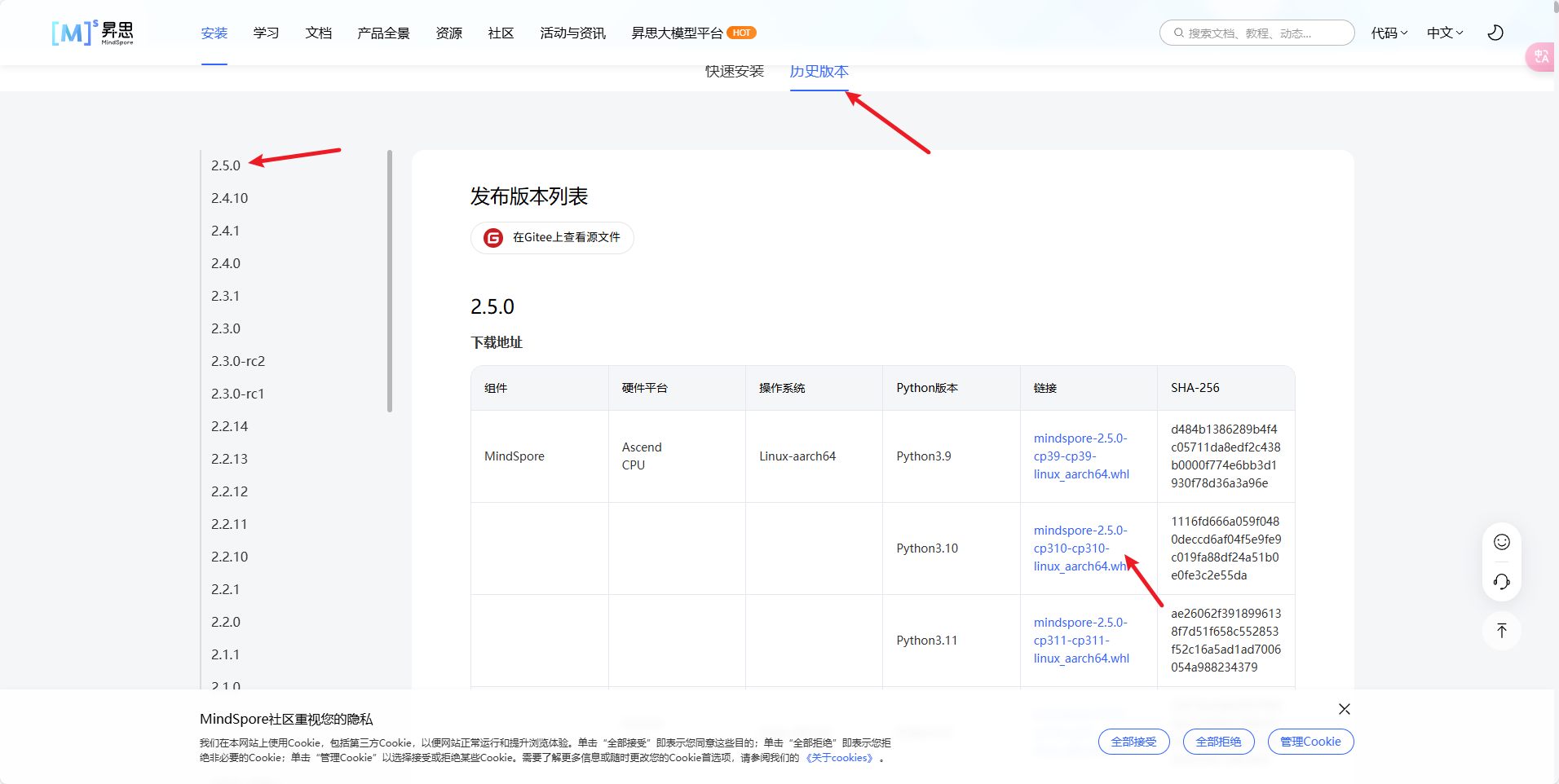Select version 2.2.13 in sidebar

click(230, 459)
